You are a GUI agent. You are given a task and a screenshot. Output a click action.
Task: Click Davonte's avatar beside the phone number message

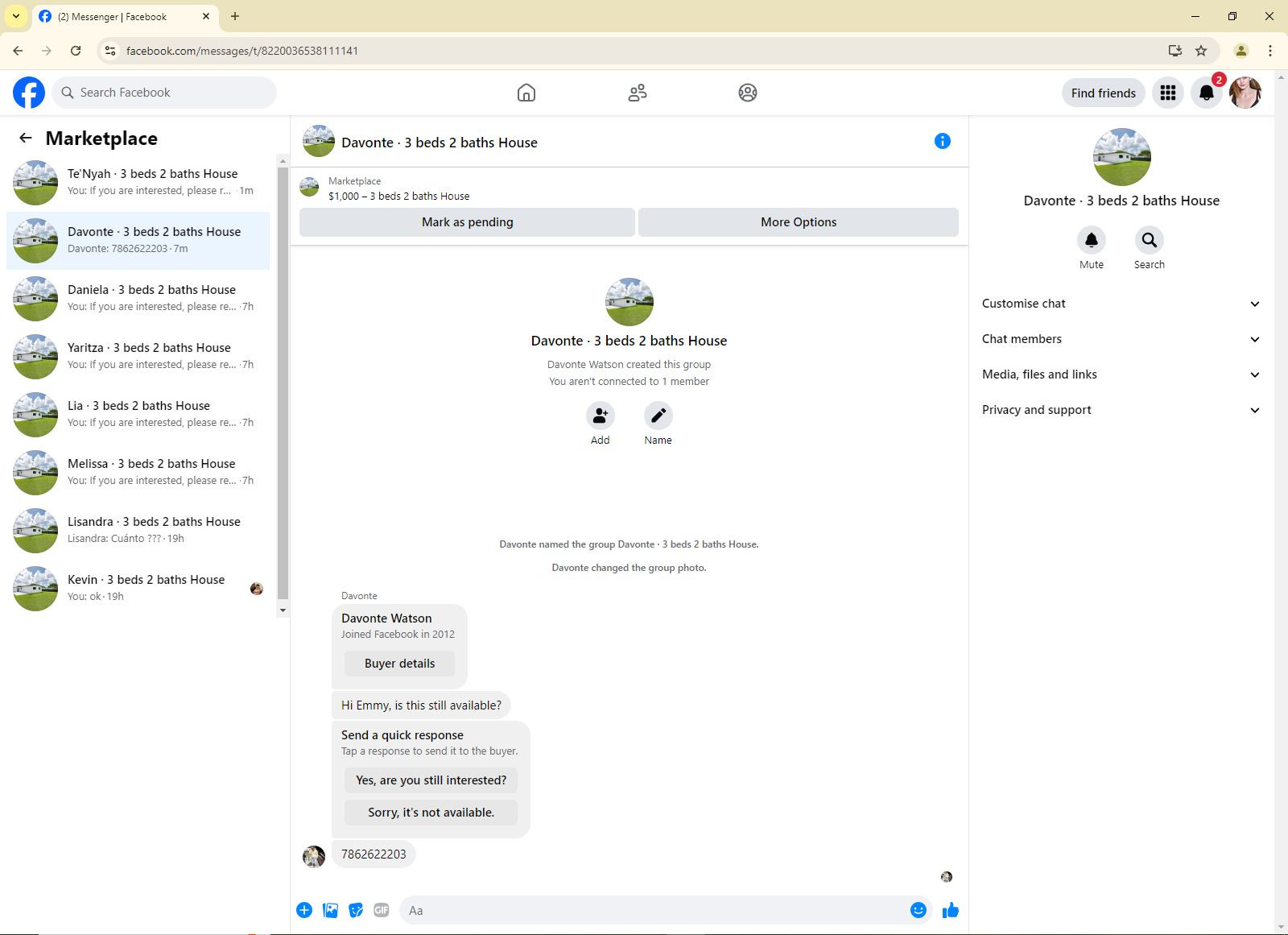coord(314,856)
